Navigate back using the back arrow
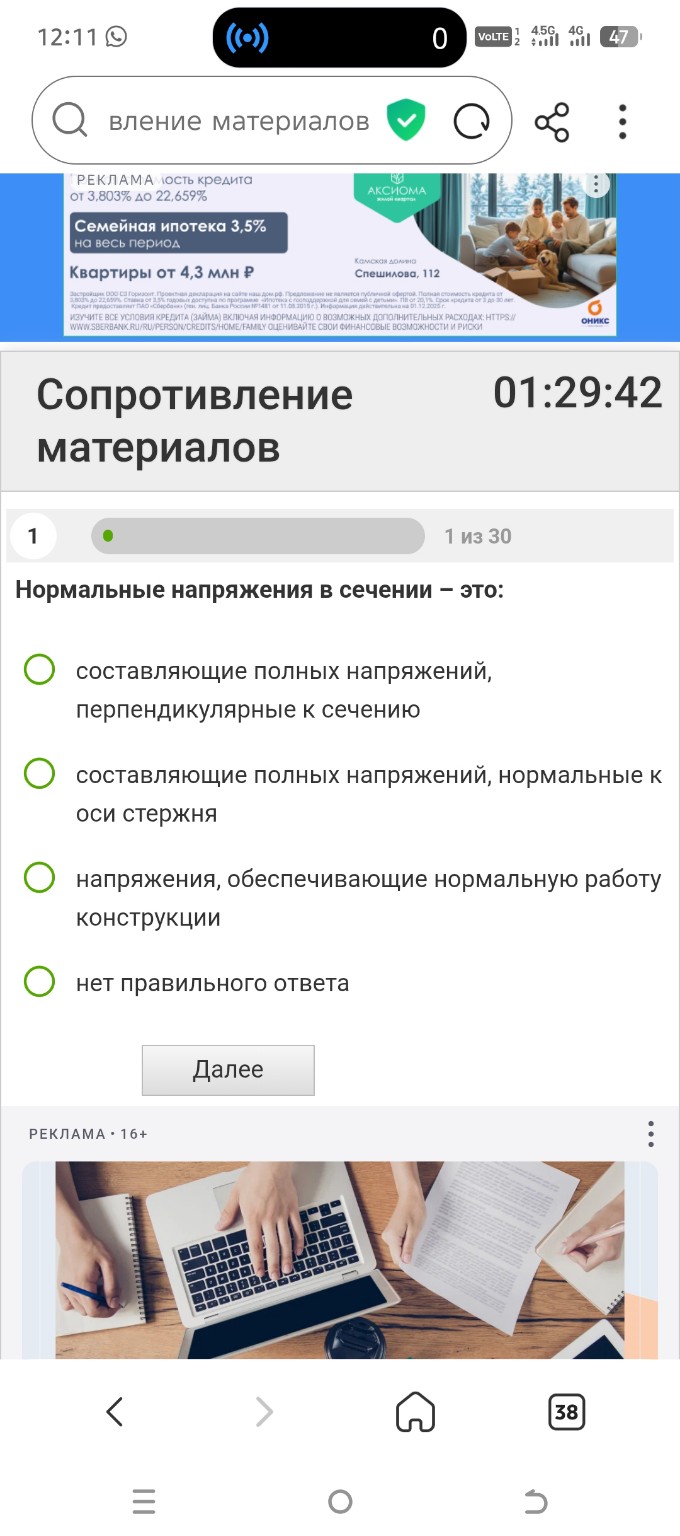The image size is (680, 1536). [x=114, y=1412]
